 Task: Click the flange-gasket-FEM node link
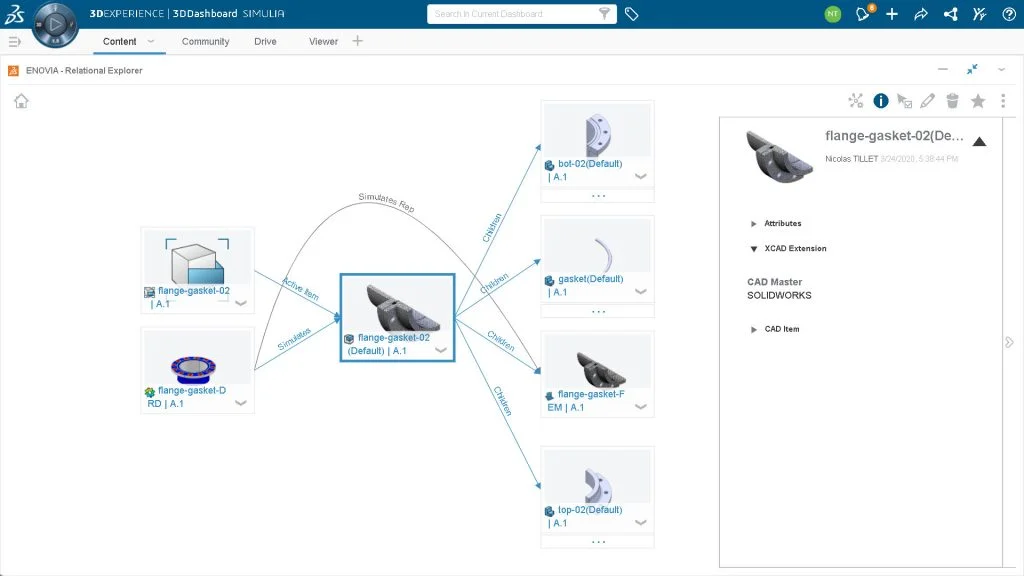[590, 394]
